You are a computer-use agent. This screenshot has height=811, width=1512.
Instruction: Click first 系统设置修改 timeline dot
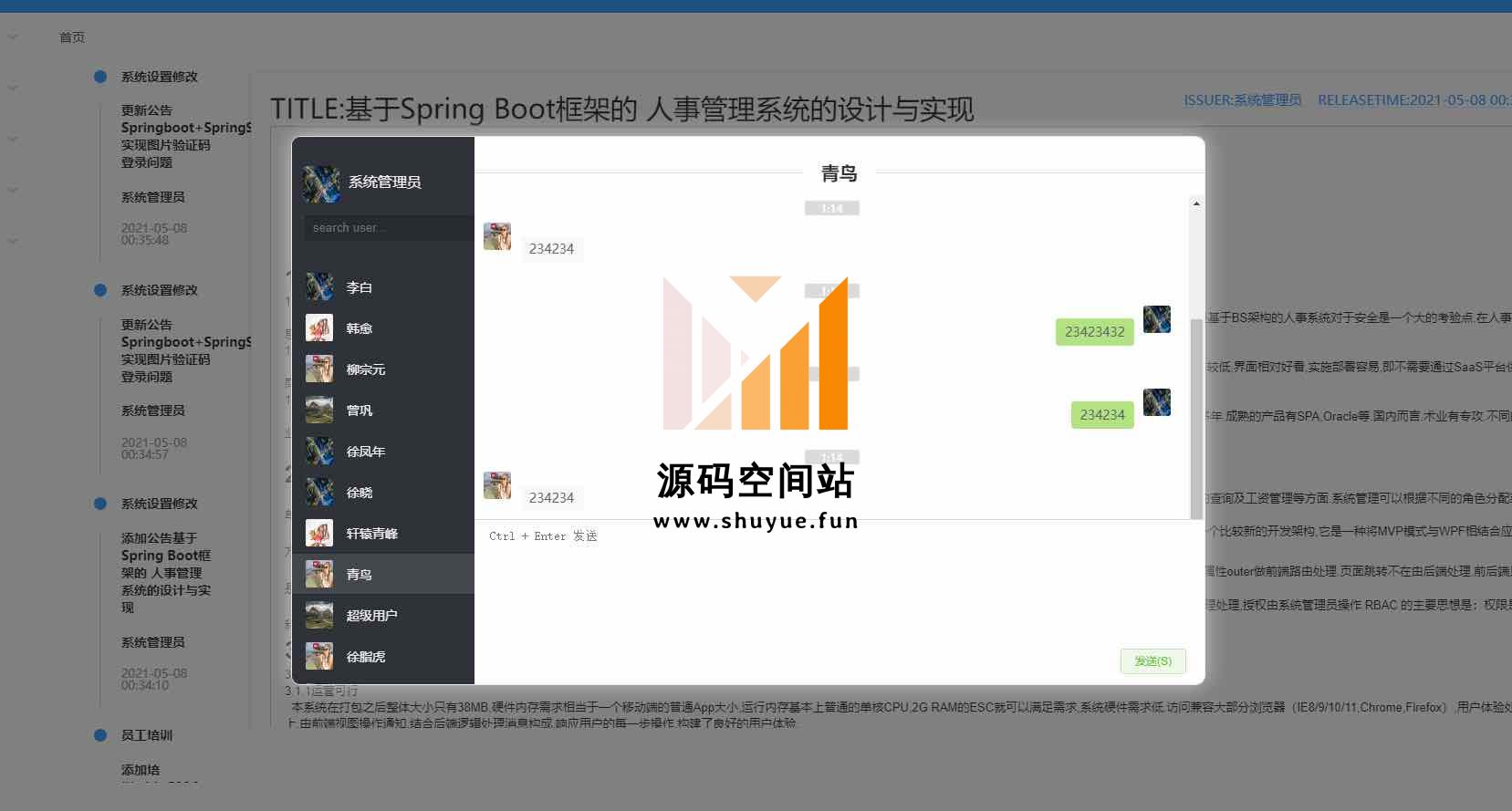100,77
